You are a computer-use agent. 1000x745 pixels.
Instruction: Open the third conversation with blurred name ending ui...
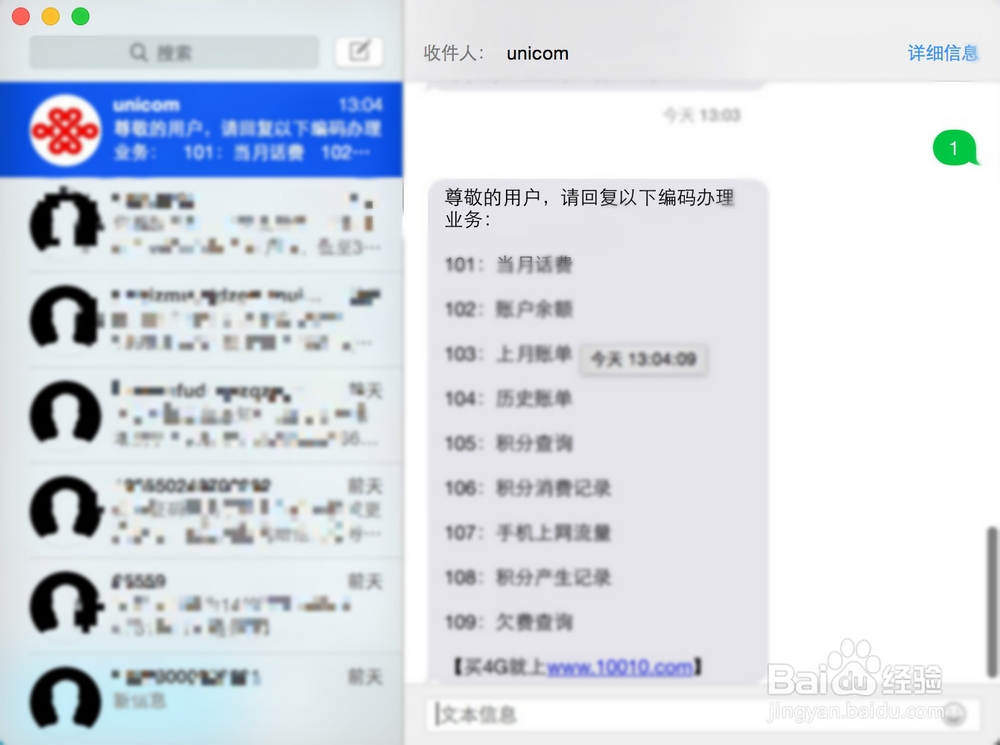[x=202, y=320]
